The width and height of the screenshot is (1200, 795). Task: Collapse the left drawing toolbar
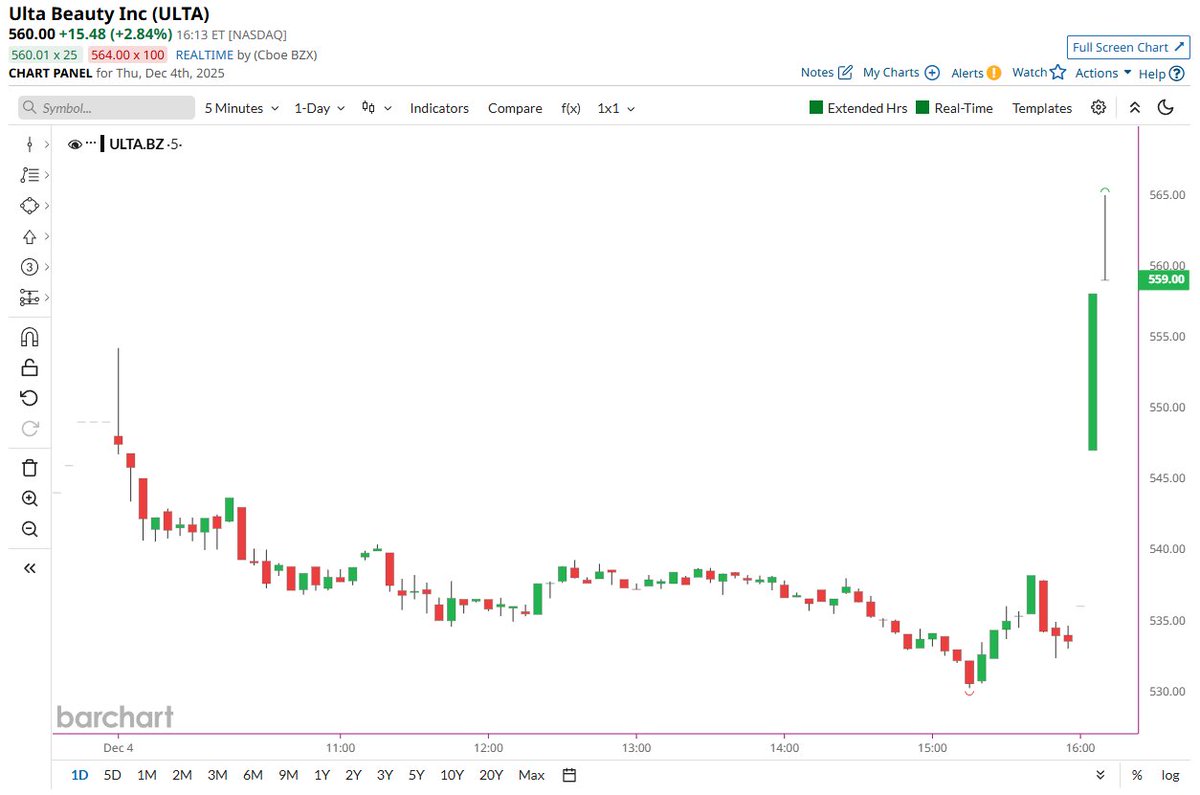click(29, 568)
